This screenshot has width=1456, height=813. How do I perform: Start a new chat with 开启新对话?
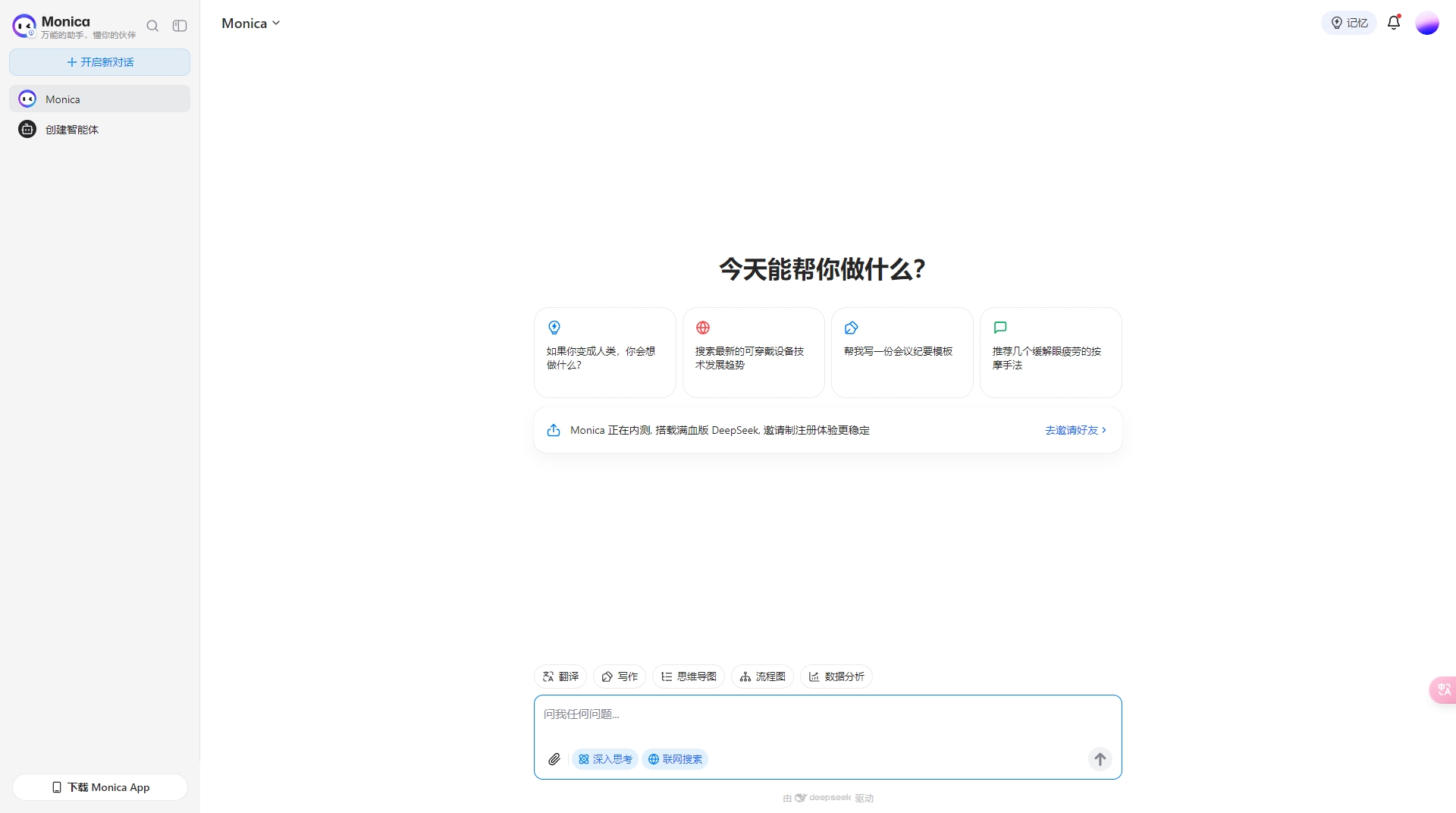(99, 62)
